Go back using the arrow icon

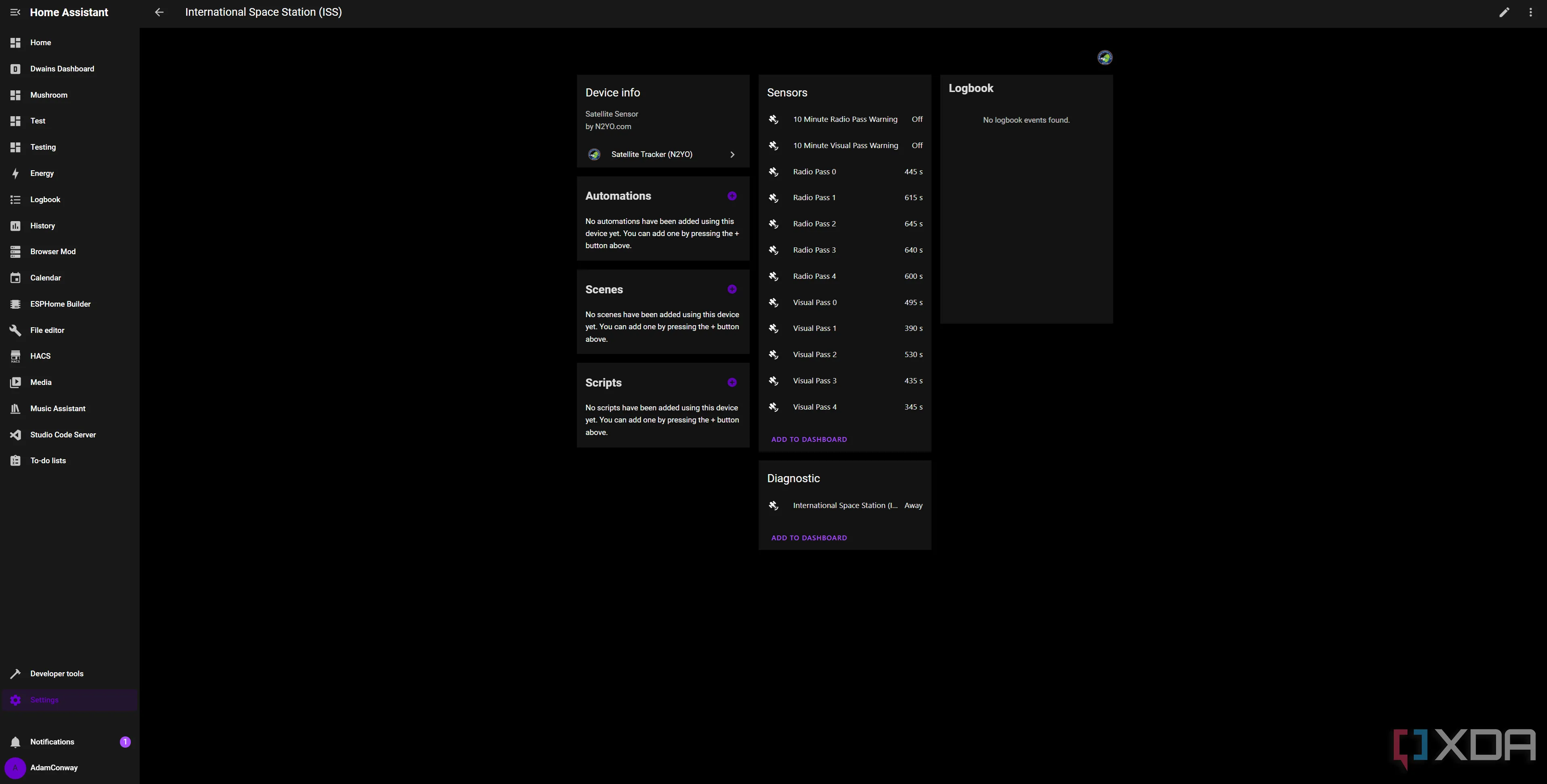[x=159, y=12]
